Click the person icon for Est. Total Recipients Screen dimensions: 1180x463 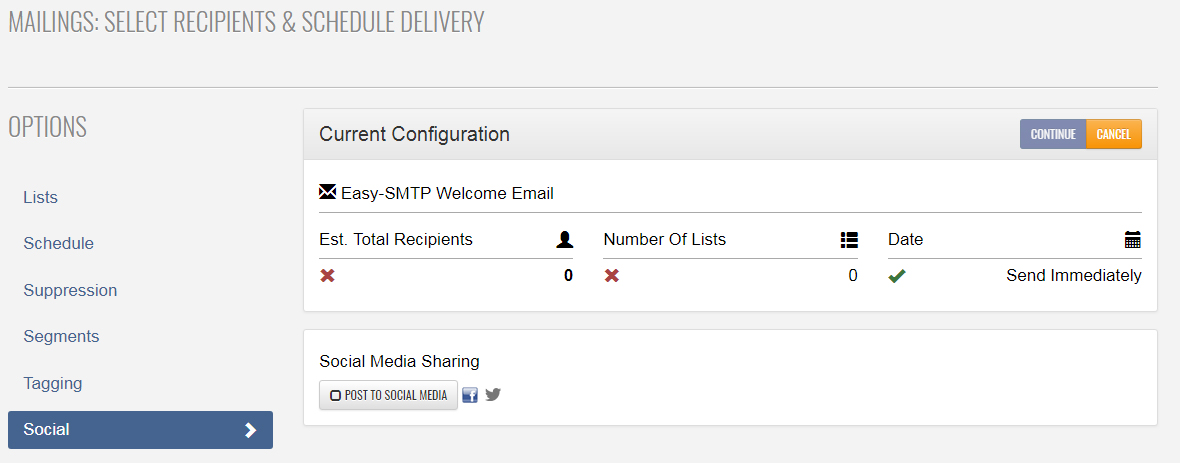(565, 240)
